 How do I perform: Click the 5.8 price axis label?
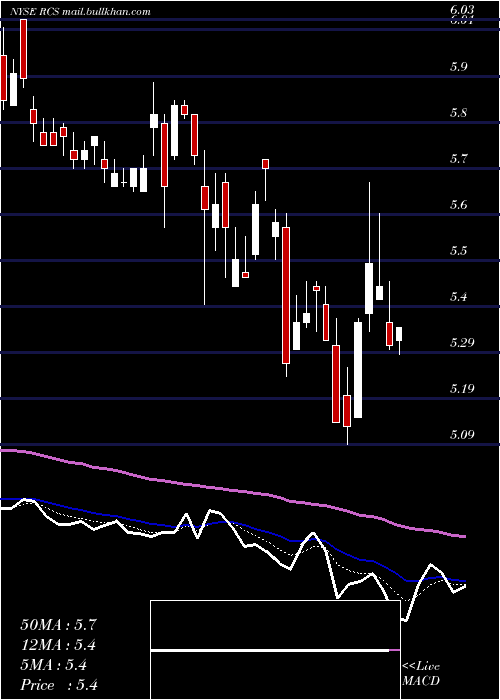coord(458,112)
